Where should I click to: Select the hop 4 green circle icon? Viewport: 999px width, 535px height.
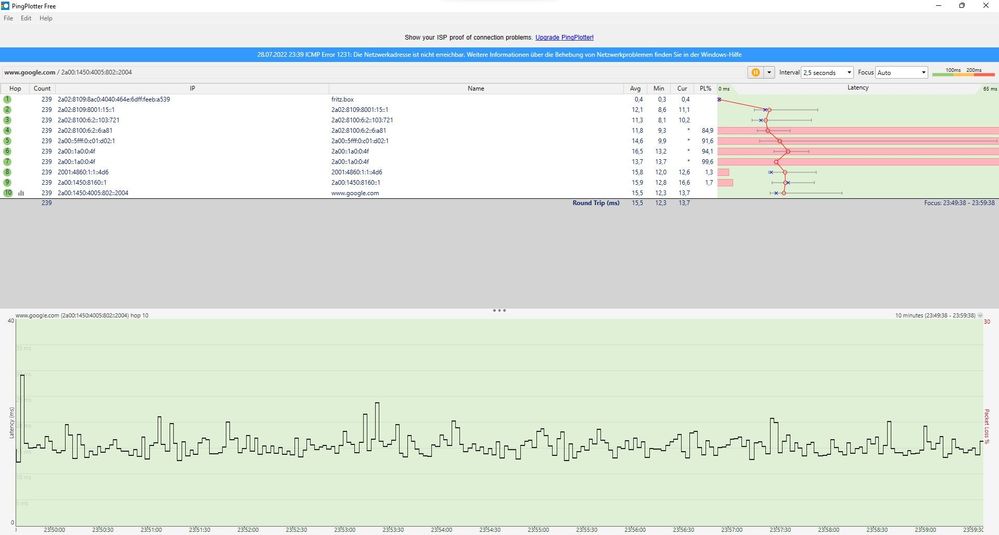pyautogui.click(x=8, y=131)
